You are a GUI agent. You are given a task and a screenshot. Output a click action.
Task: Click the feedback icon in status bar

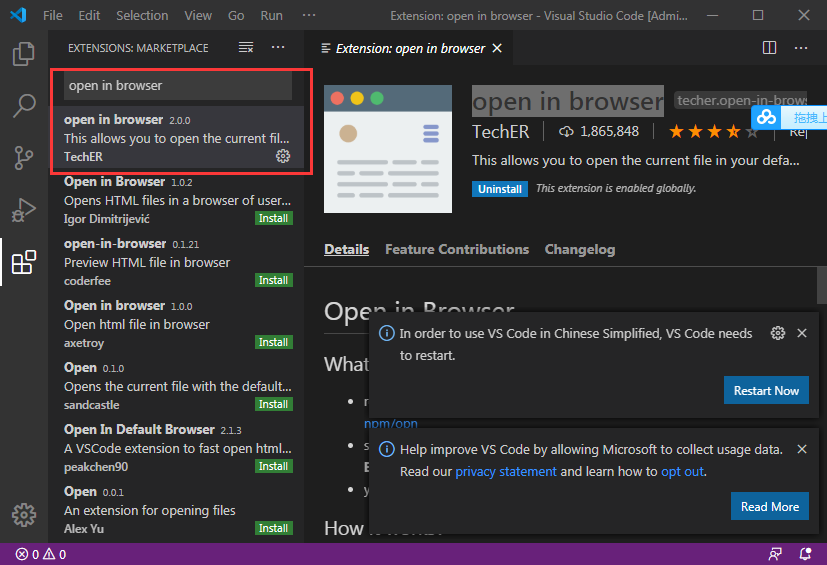(775, 554)
